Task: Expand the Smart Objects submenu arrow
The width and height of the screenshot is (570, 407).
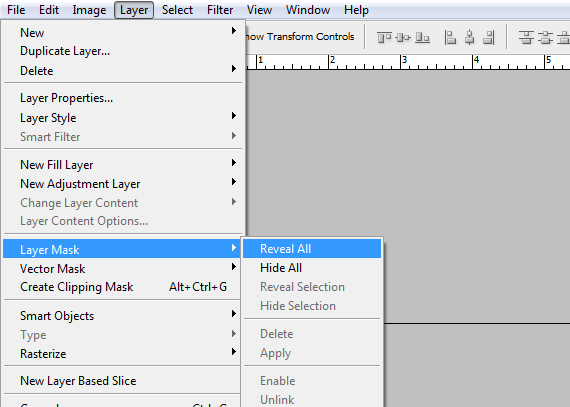Action: point(234,314)
